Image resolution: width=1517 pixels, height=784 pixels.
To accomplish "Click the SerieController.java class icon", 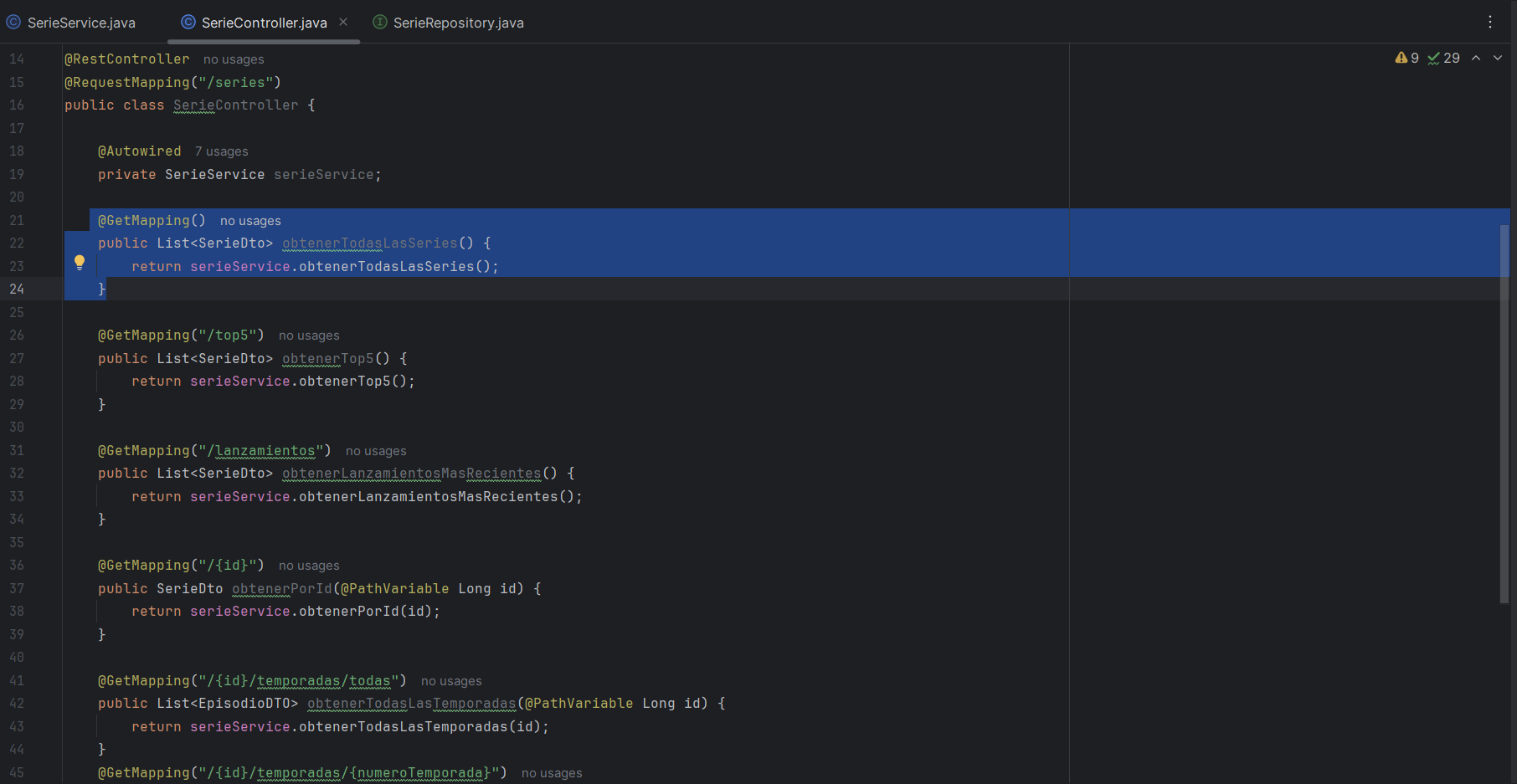I will tap(188, 22).
